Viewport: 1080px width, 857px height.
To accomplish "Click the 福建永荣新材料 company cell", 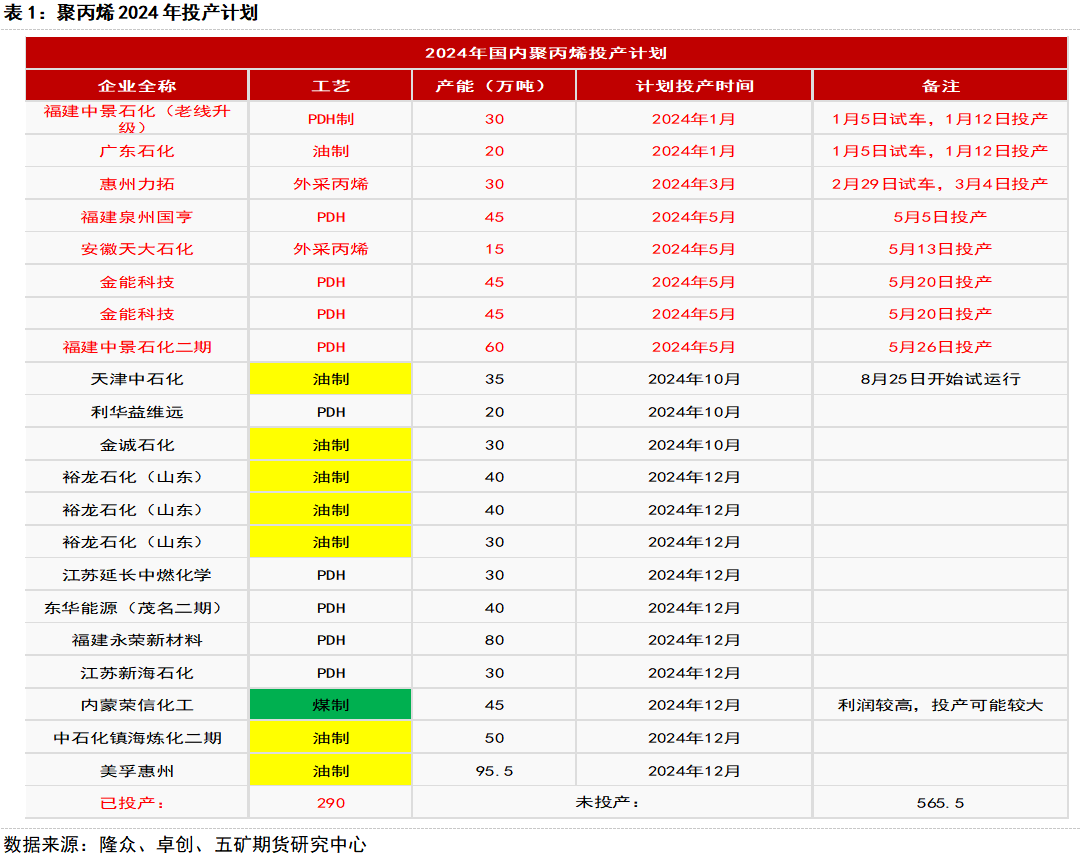I will [x=136, y=640].
